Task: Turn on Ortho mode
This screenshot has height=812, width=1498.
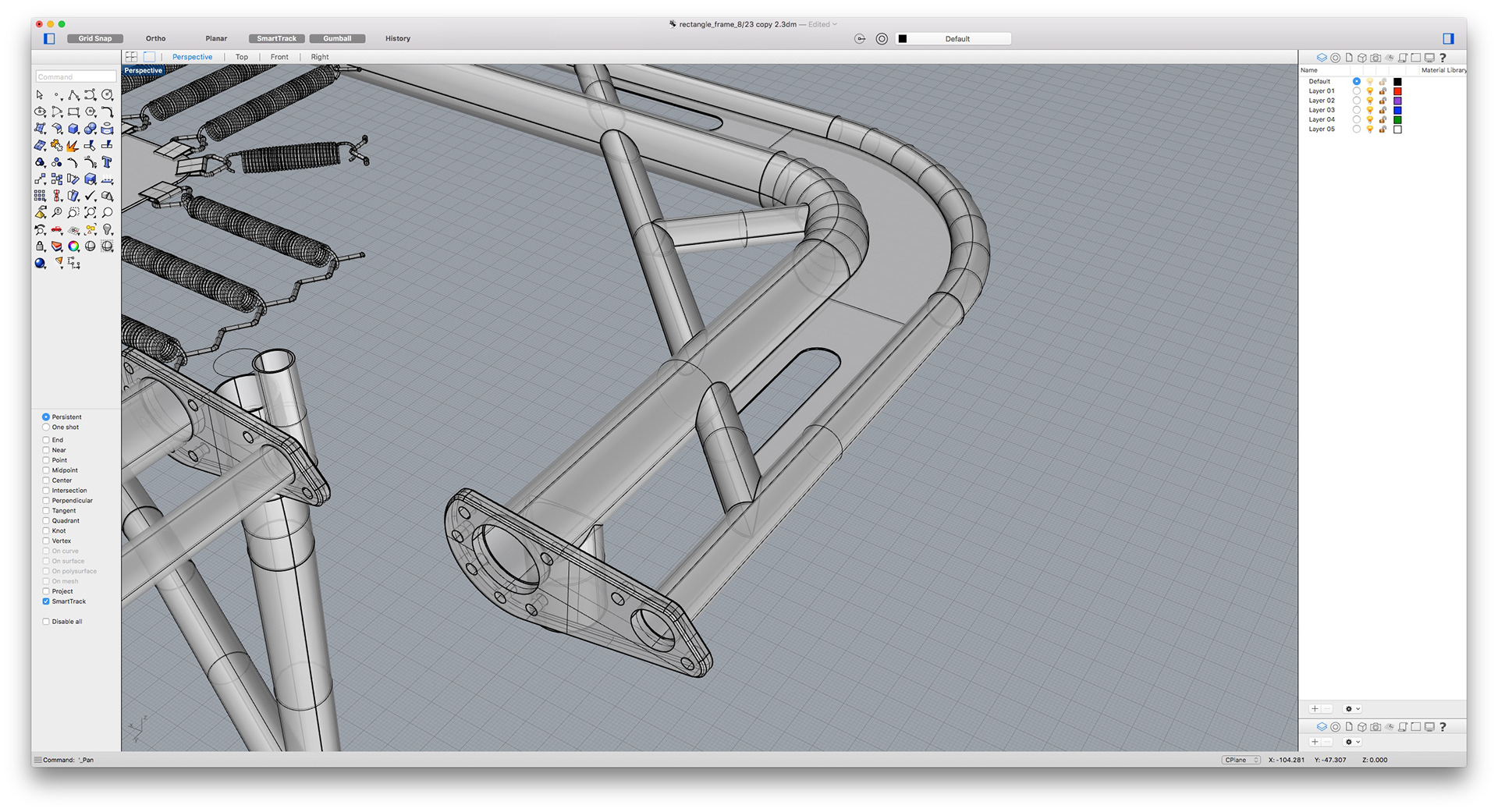Action: click(155, 38)
